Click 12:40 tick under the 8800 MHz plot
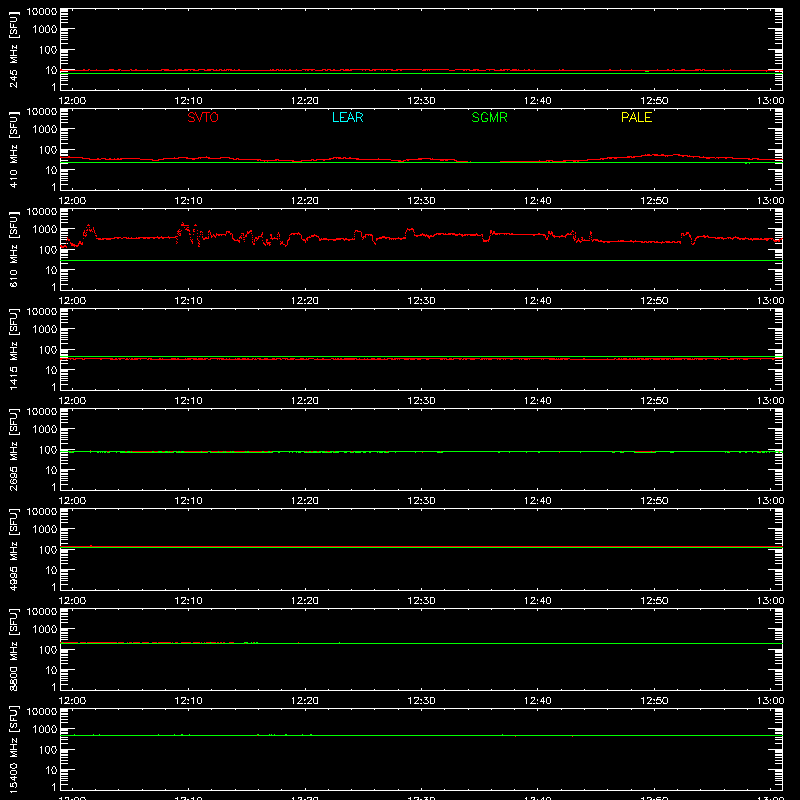Viewport: 800px width, 800px height. tap(538, 701)
